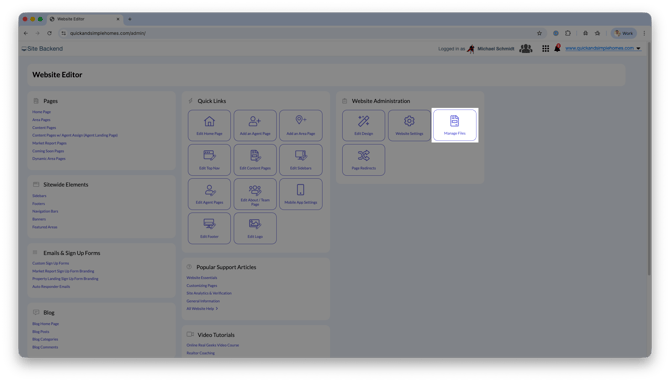
Task: Open the Edit Design tile
Action: [x=364, y=125]
